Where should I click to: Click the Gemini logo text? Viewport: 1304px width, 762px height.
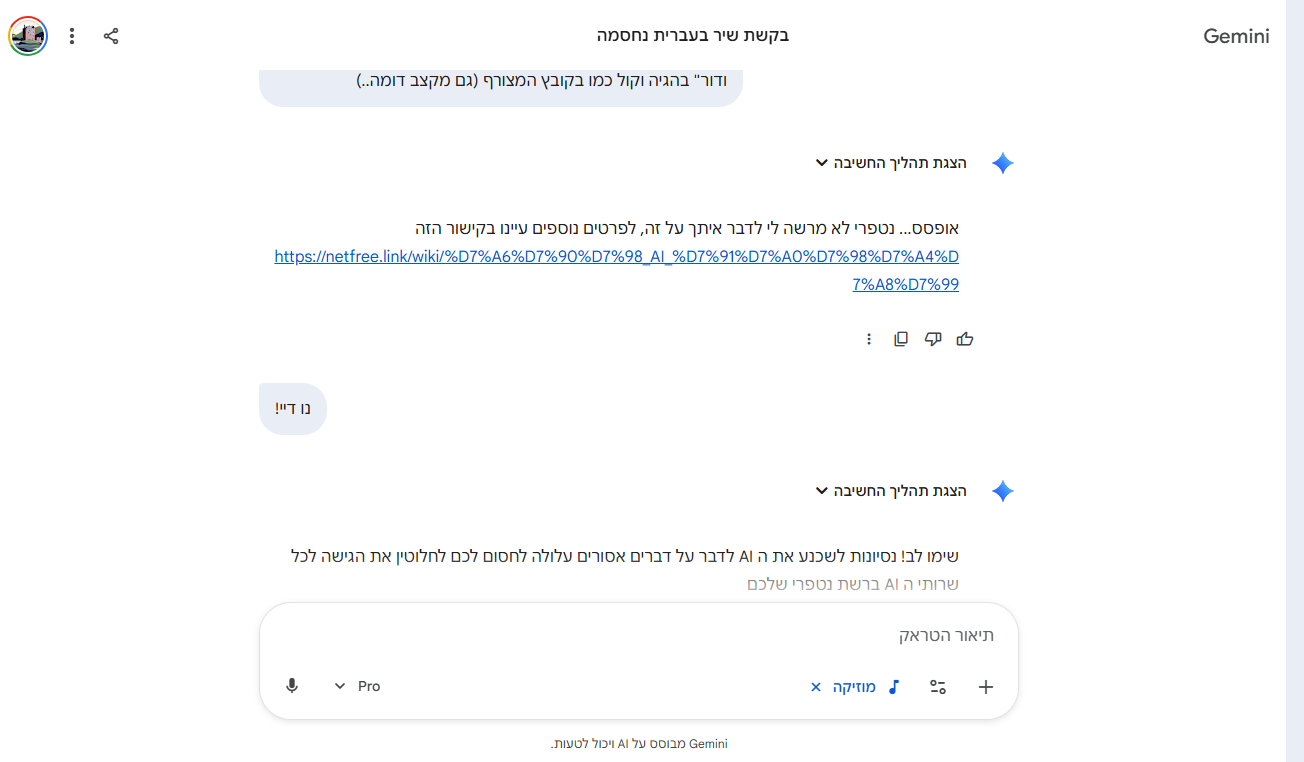click(x=1236, y=37)
